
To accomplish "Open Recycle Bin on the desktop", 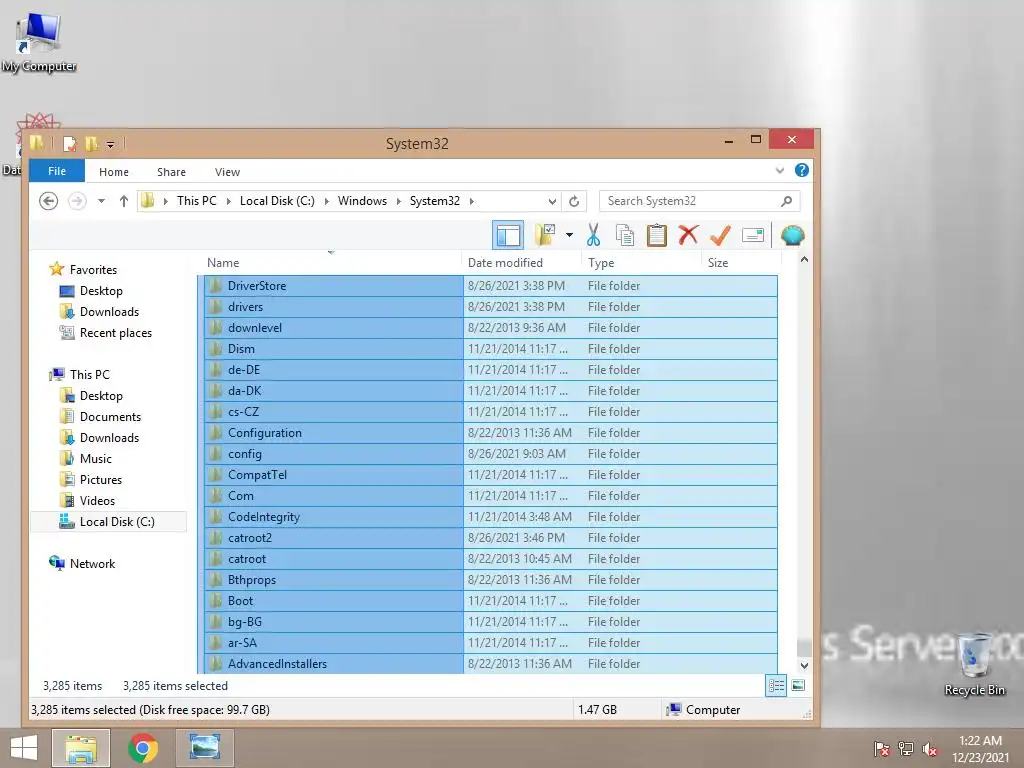I will pos(974,663).
